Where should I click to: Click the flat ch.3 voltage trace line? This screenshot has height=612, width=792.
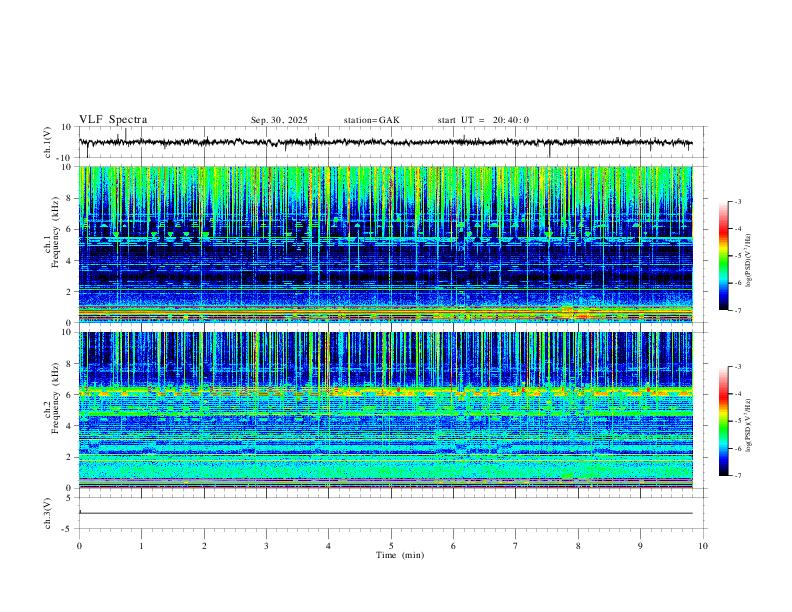(x=385, y=513)
